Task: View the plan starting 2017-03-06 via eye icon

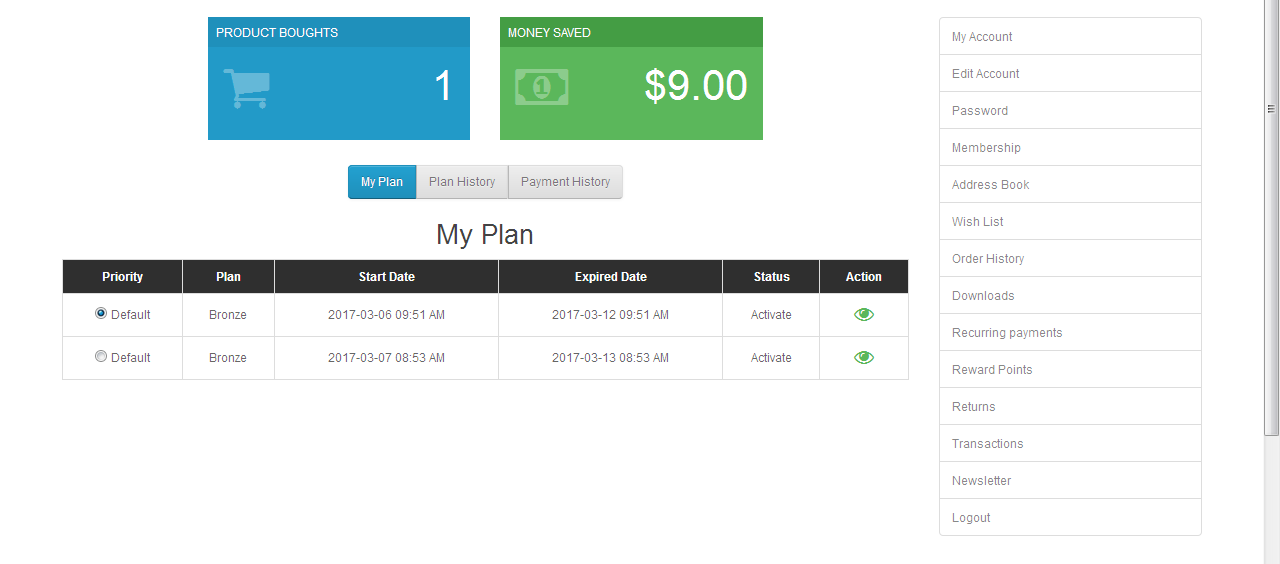Action: click(864, 314)
